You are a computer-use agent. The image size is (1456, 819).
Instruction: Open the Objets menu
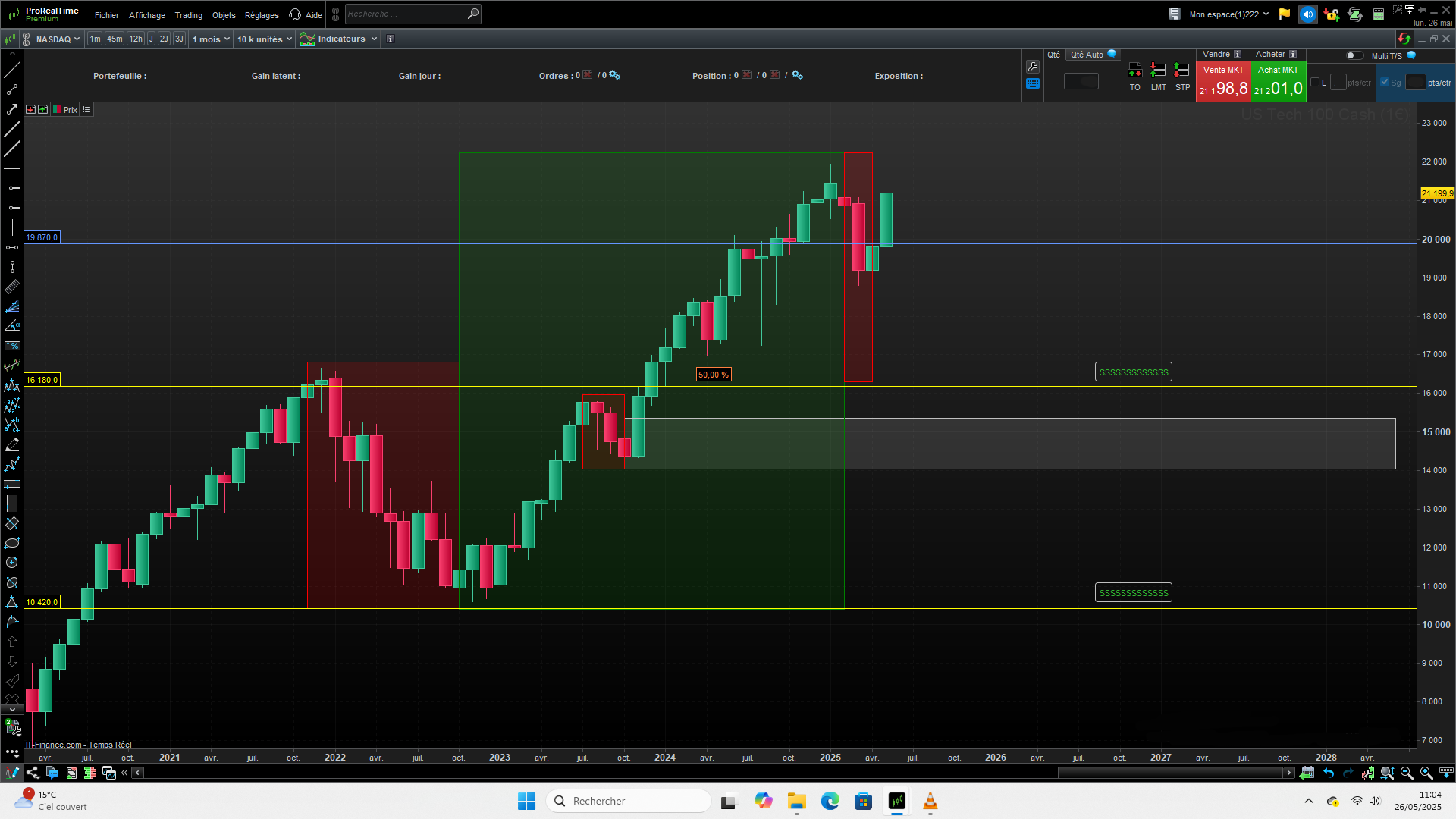pyautogui.click(x=224, y=15)
